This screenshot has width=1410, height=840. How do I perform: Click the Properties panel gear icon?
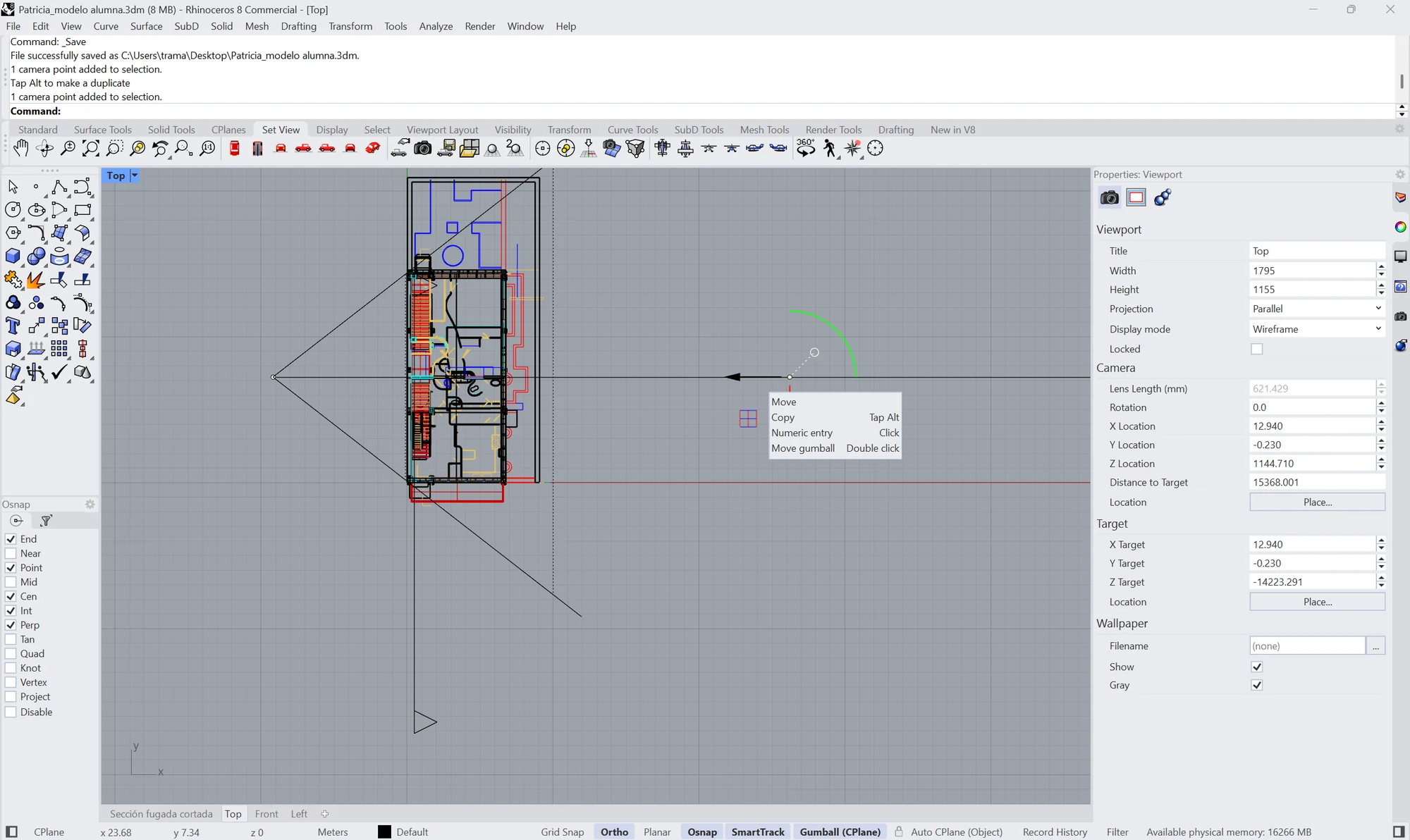tap(1400, 174)
